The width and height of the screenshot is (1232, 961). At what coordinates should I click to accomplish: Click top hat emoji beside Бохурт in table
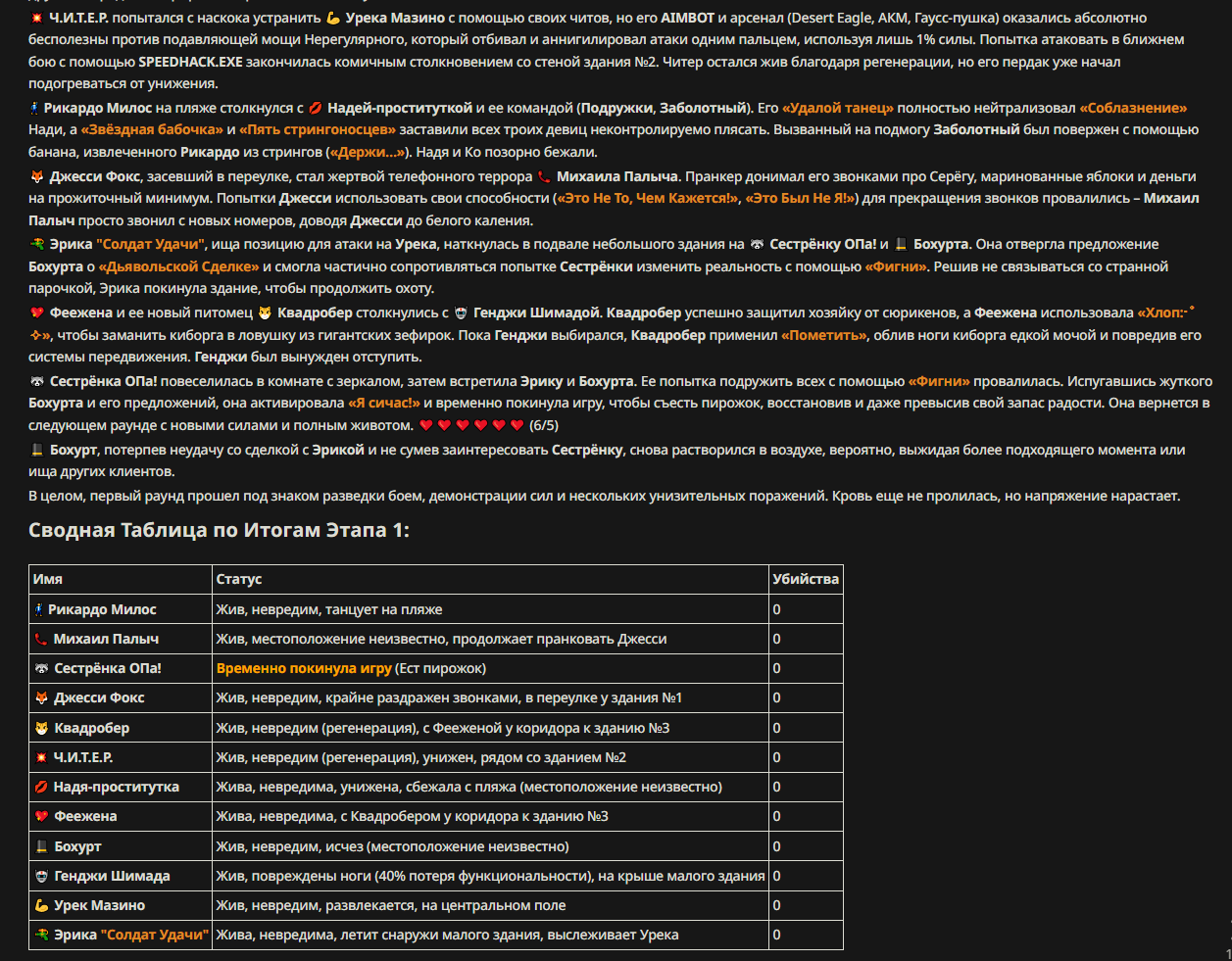point(41,846)
